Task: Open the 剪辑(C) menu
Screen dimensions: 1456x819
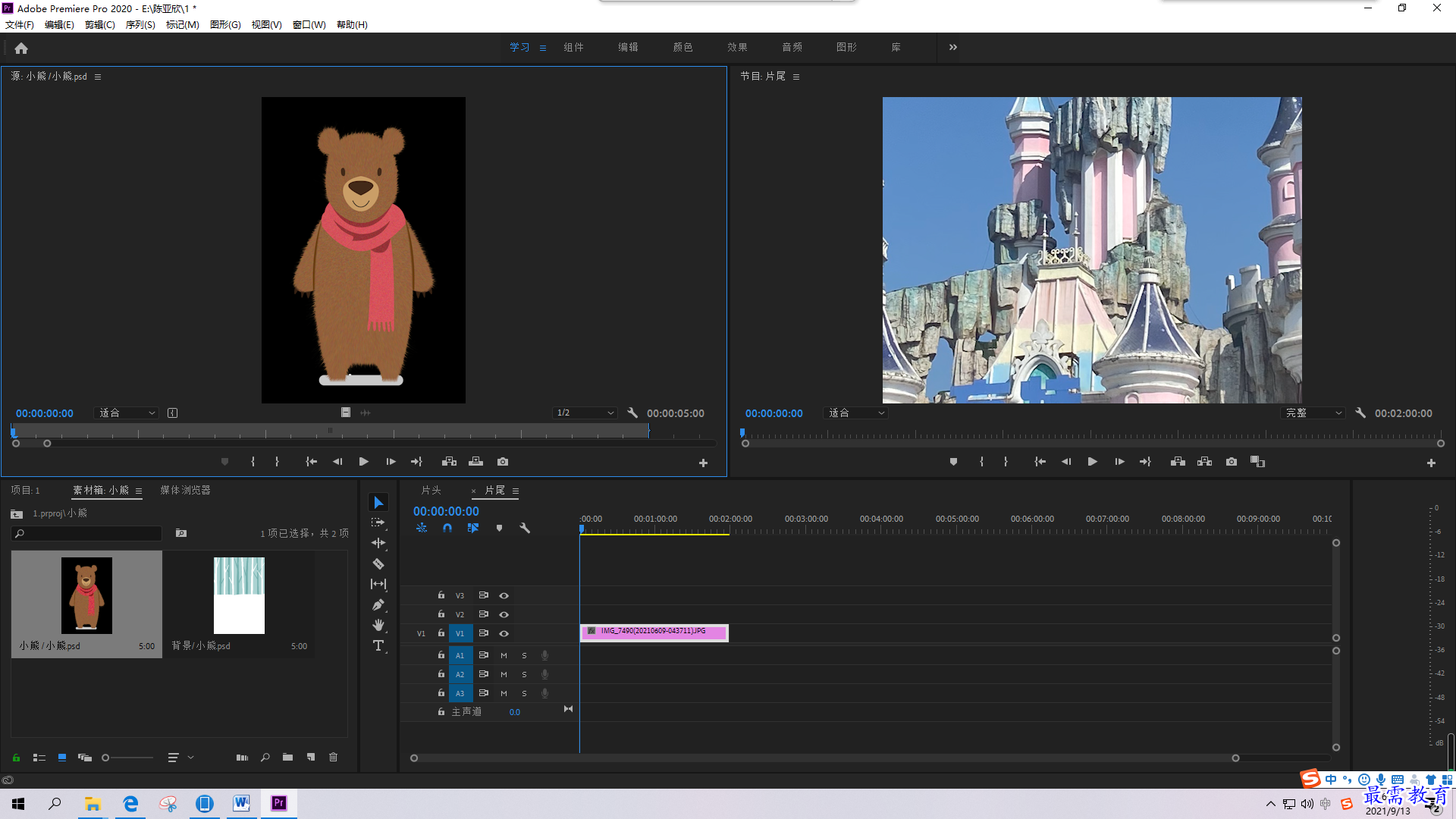Action: (x=100, y=25)
